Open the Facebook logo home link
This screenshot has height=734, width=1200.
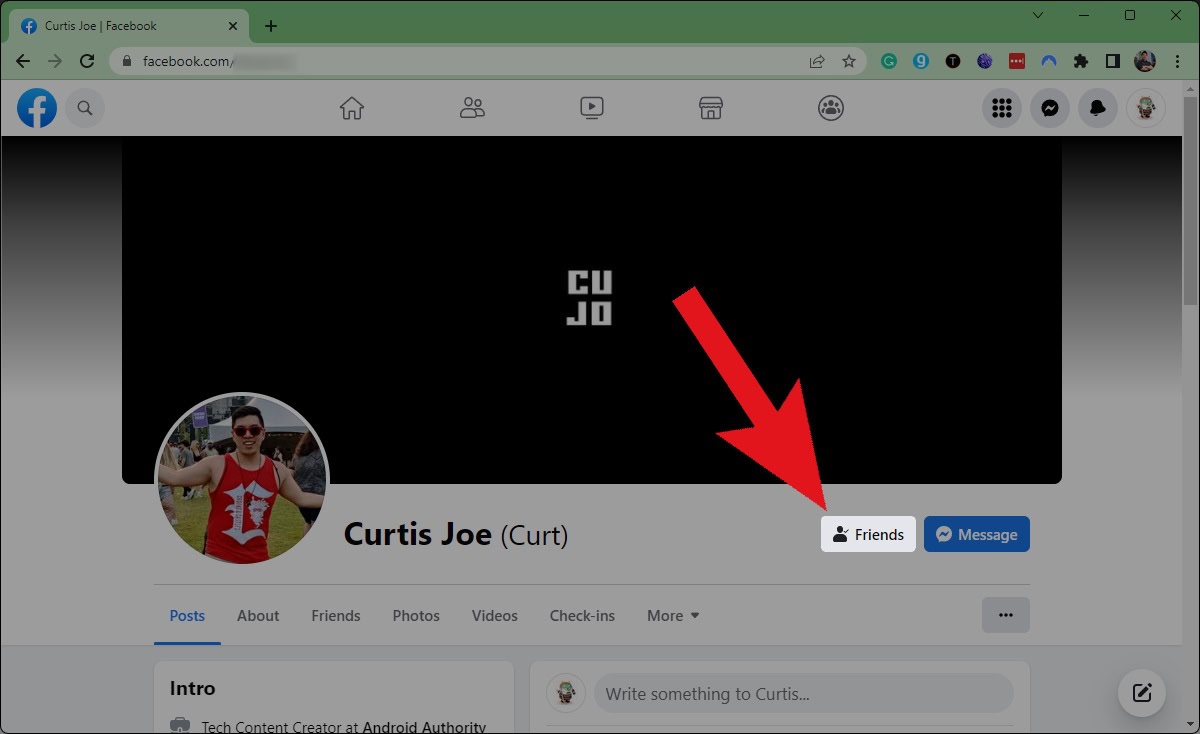(37, 108)
